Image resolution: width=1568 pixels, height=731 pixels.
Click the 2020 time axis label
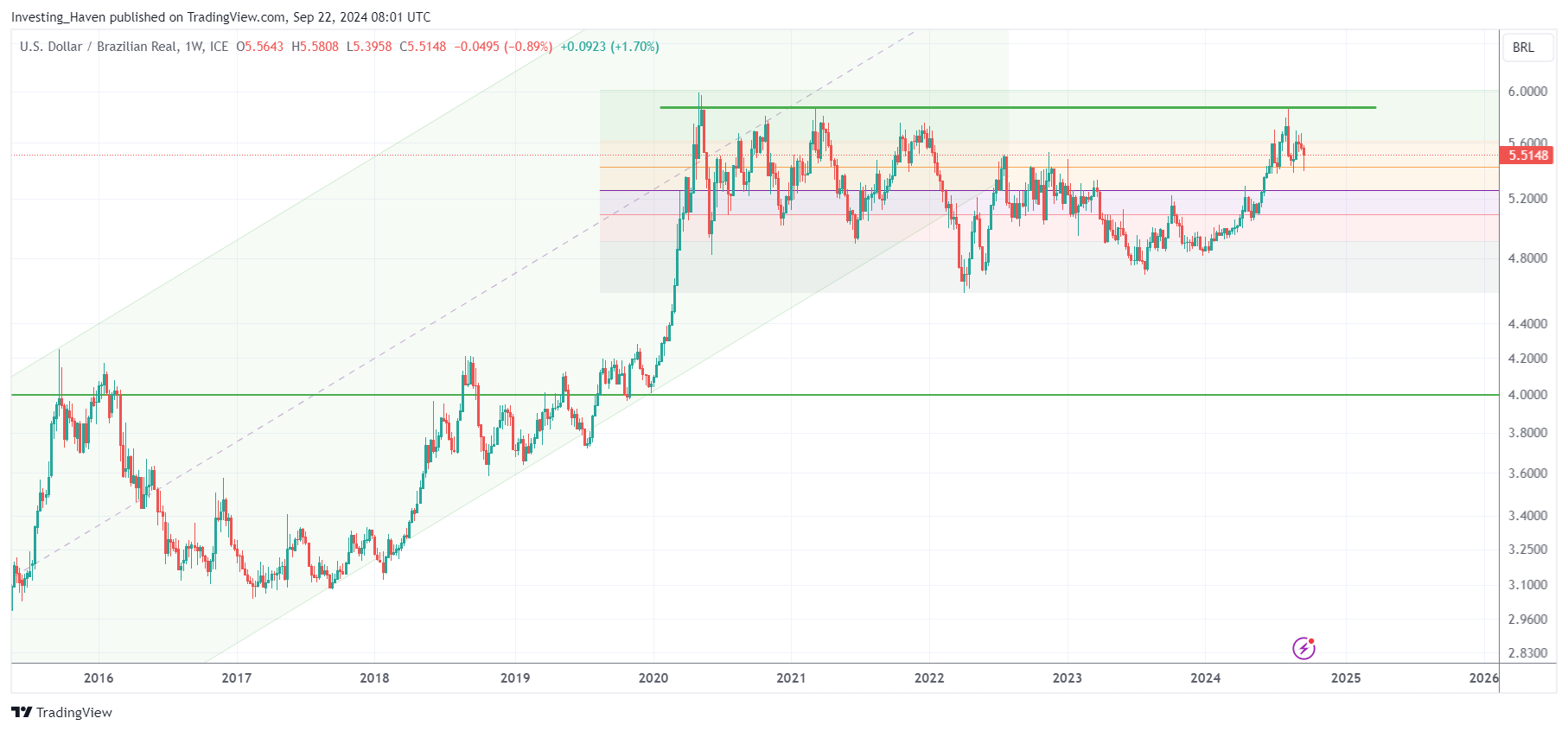653,677
